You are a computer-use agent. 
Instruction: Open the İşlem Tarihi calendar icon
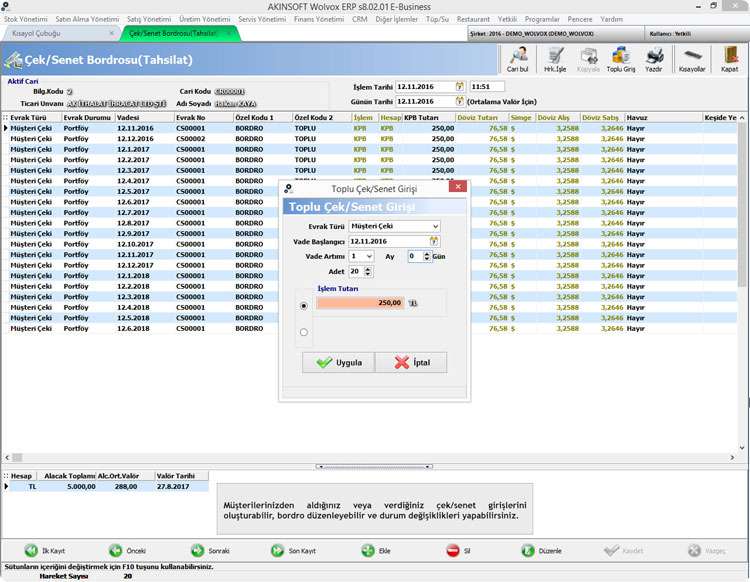460,87
